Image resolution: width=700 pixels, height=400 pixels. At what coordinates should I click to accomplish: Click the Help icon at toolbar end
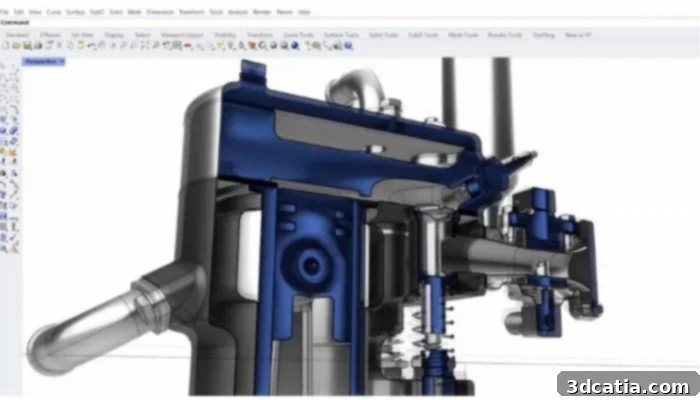click(x=349, y=46)
